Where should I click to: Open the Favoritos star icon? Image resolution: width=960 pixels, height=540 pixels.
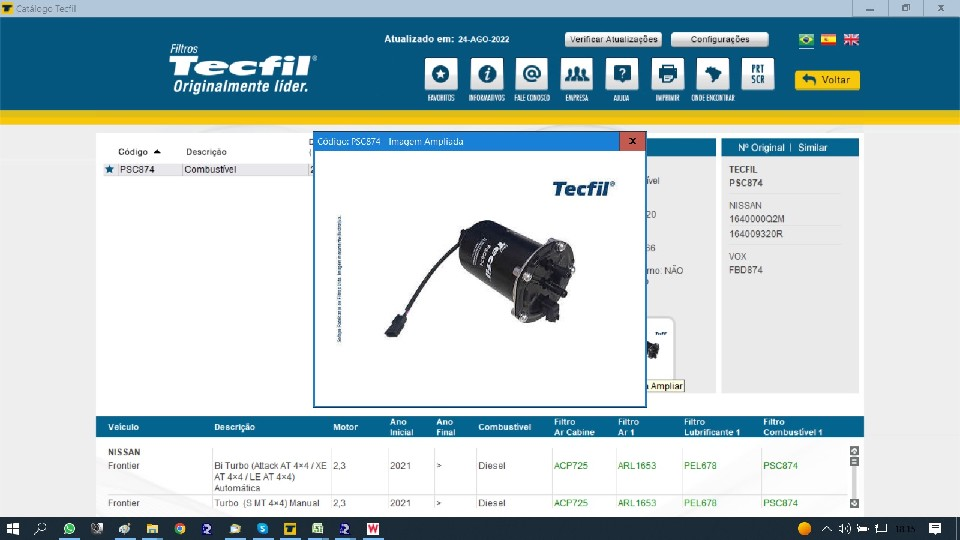click(x=441, y=75)
